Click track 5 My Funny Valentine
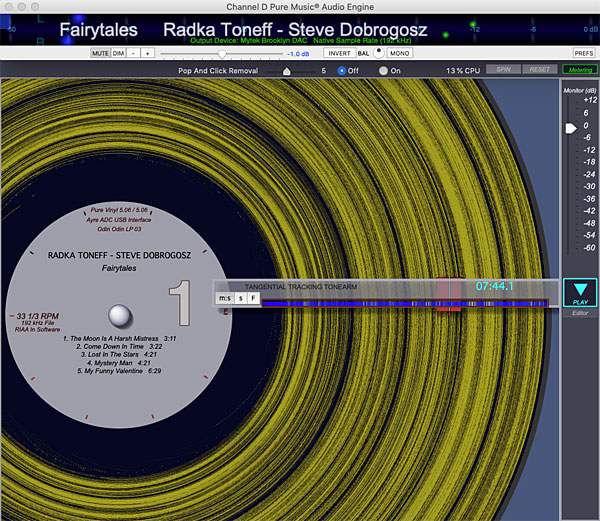The image size is (600, 521). coord(119,371)
